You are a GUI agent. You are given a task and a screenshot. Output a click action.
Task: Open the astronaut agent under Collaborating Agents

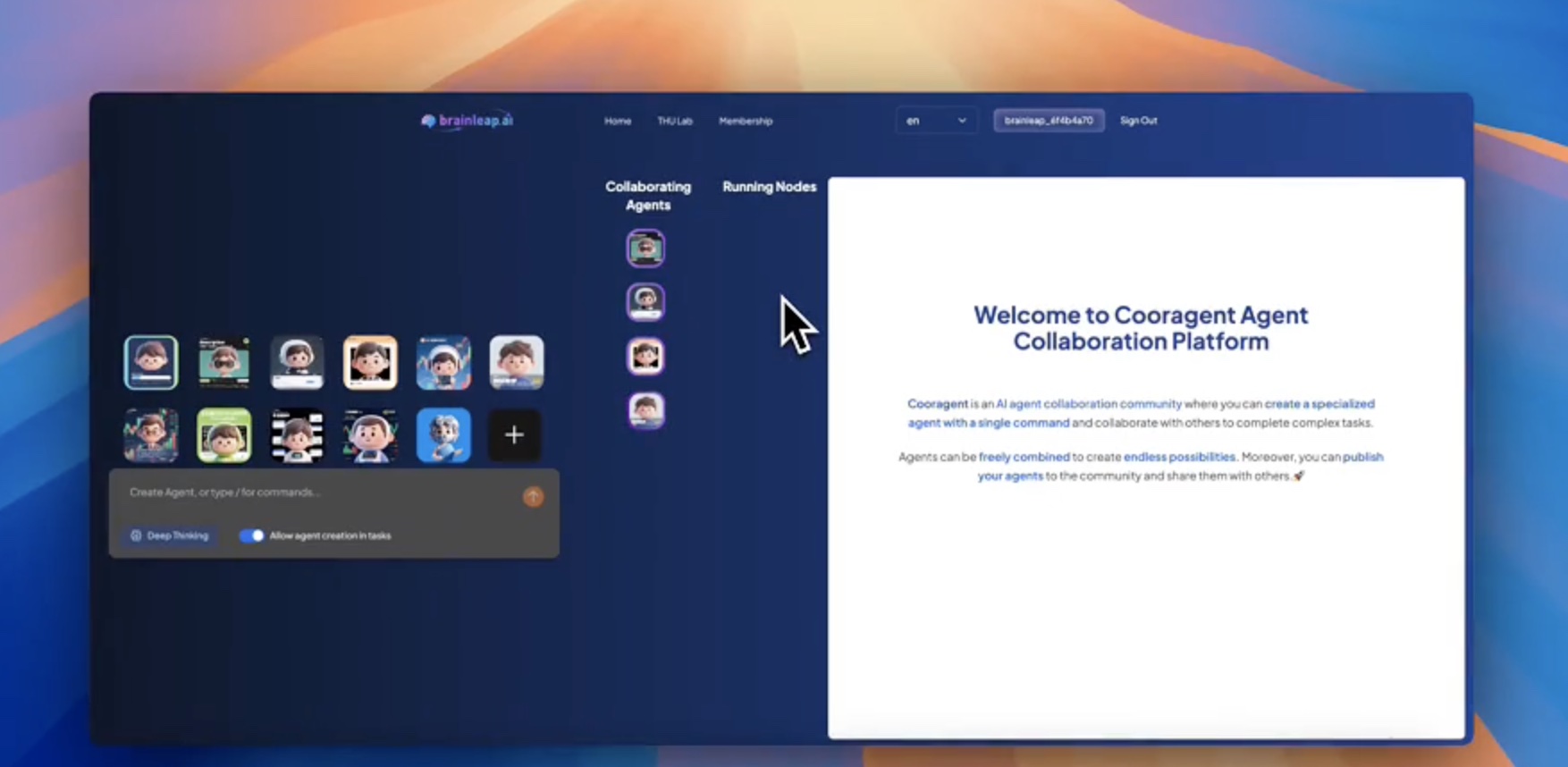[x=645, y=302]
